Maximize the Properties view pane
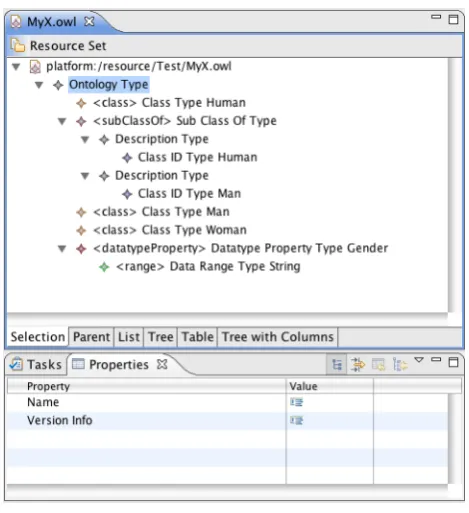Screen dimensions: 469x513 [x=454, y=362]
